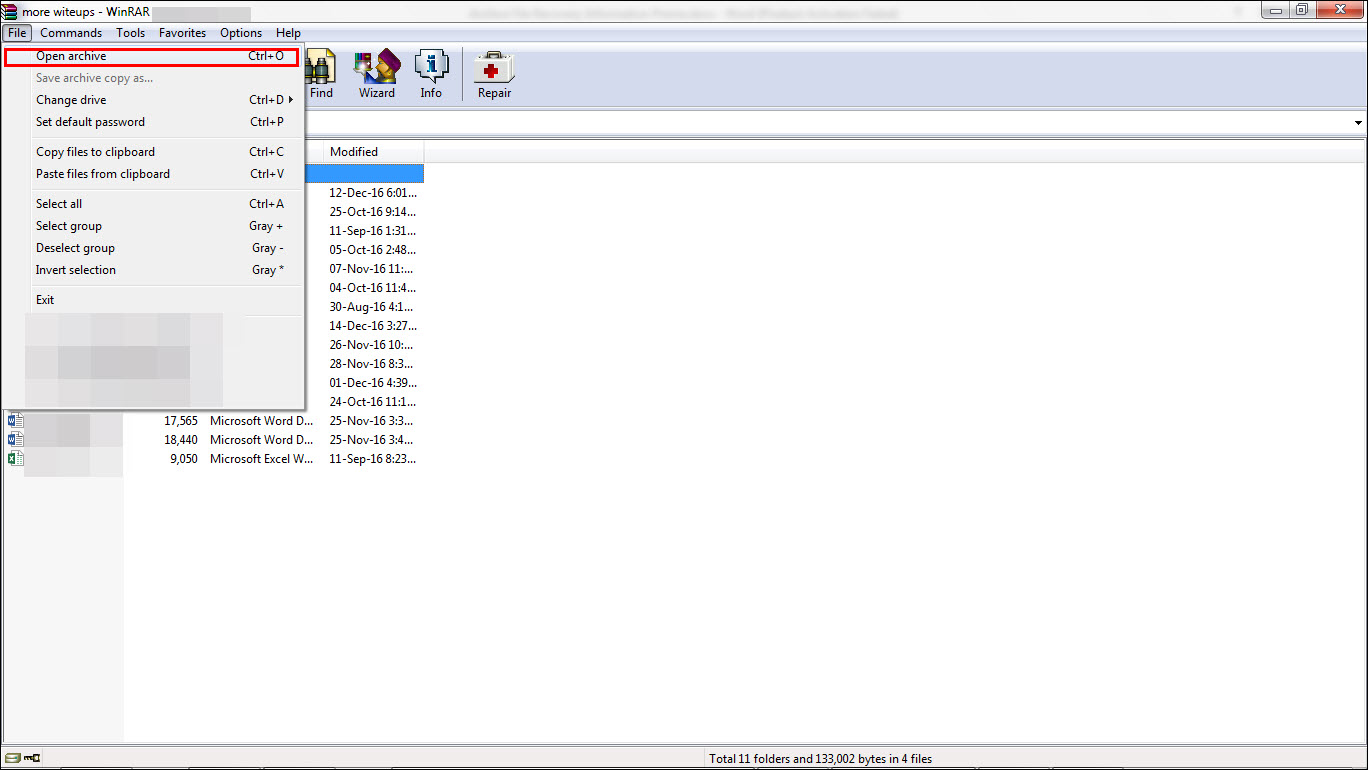Click the 25-Nov-16 3:3 modified date

tap(373, 421)
